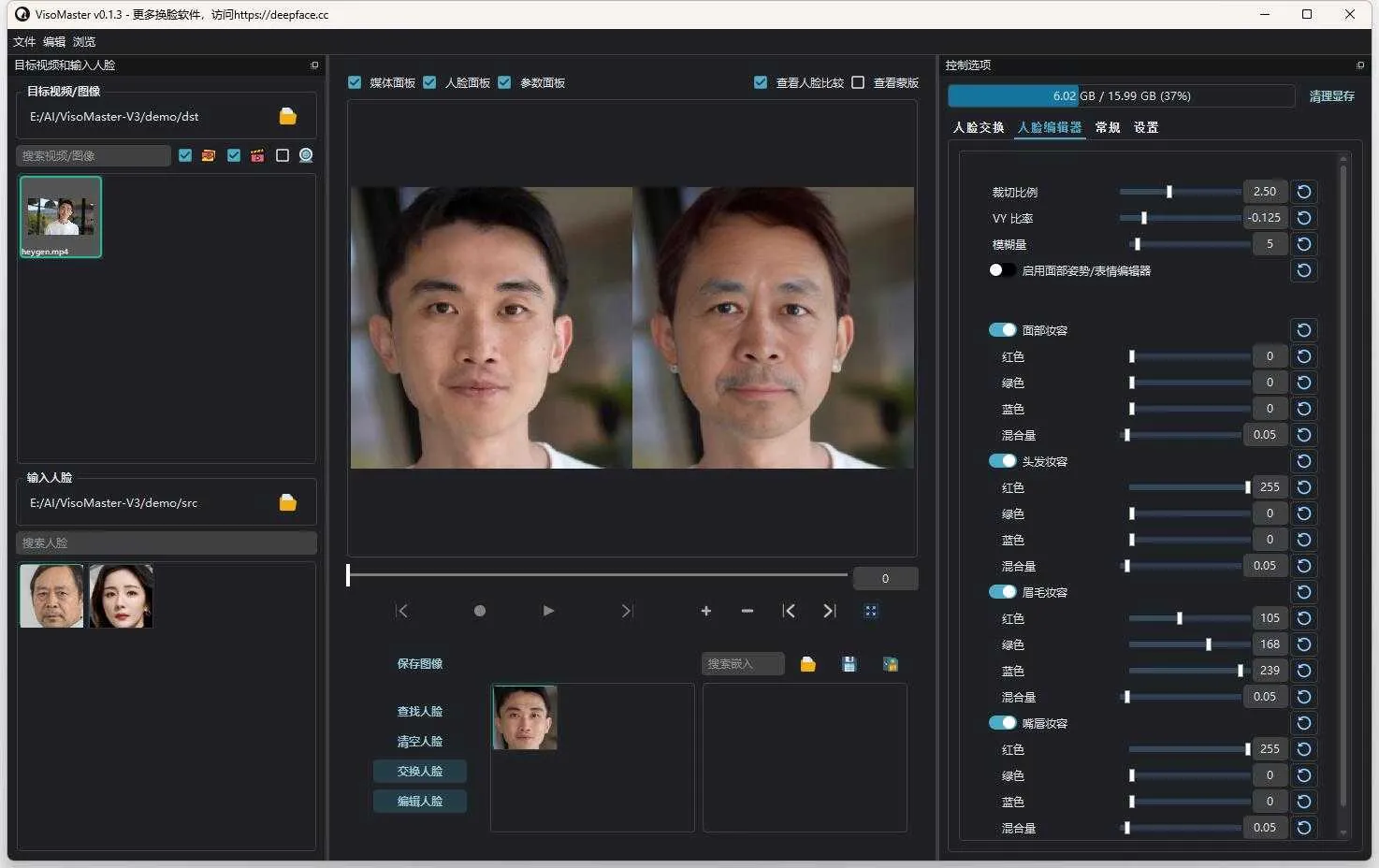Uncheck 参数面板 checkbox
Image resolution: width=1379 pixels, height=868 pixels.
[504, 82]
